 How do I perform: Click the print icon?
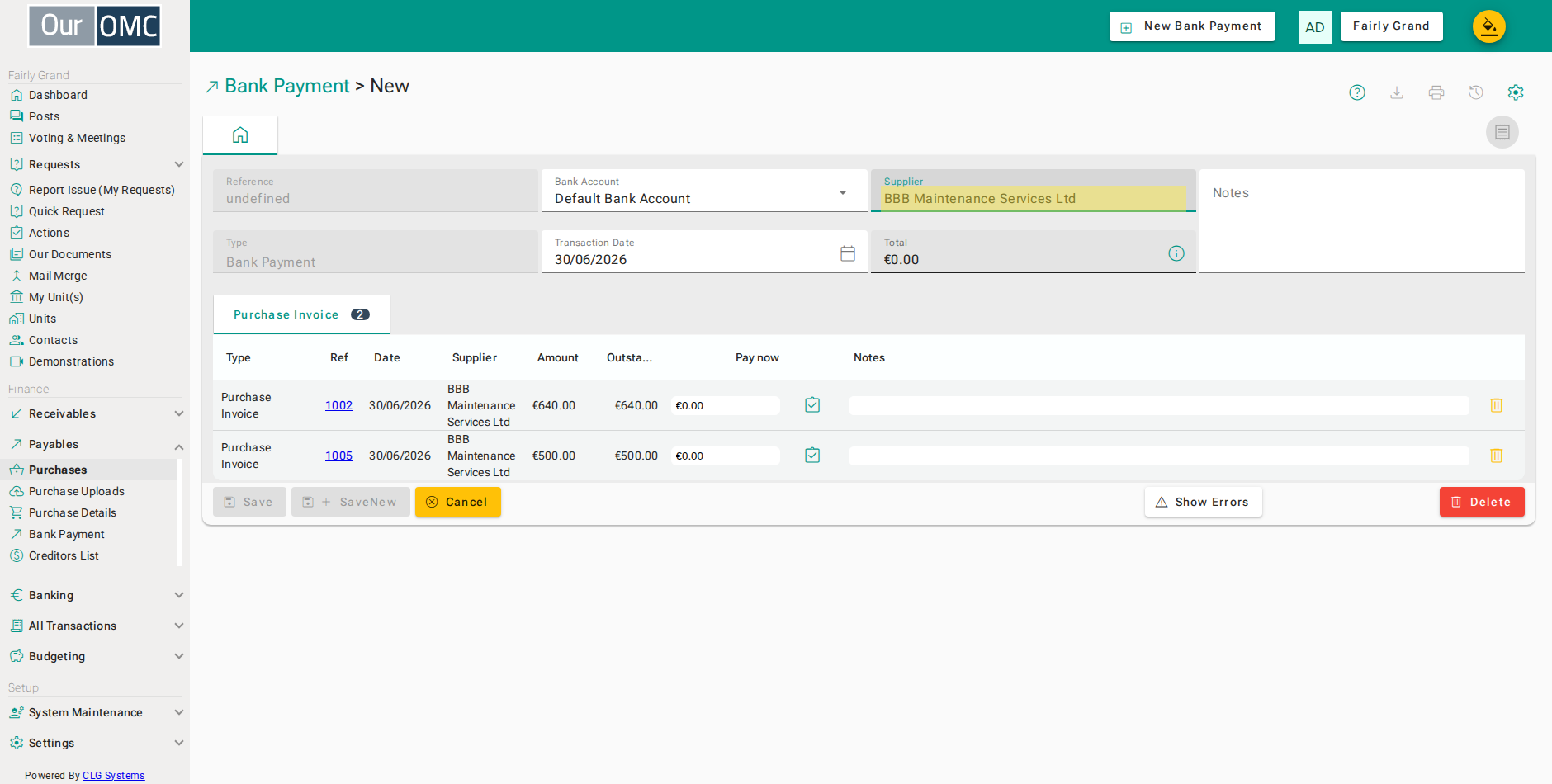(1436, 92)
